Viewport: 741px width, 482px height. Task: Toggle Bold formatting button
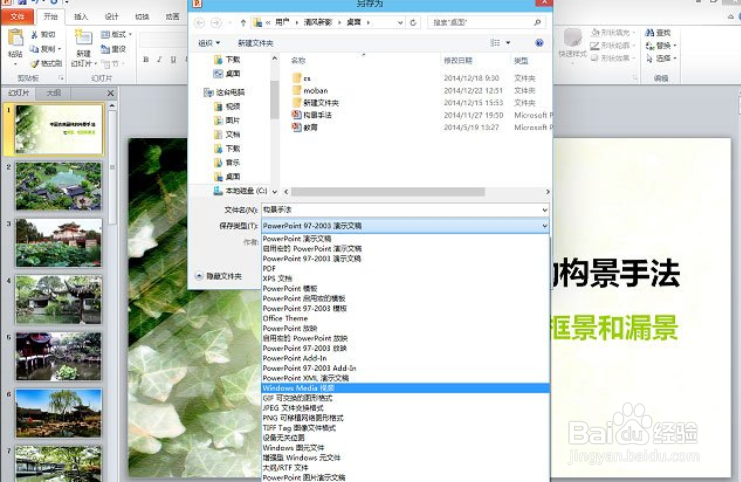[146, 60]
